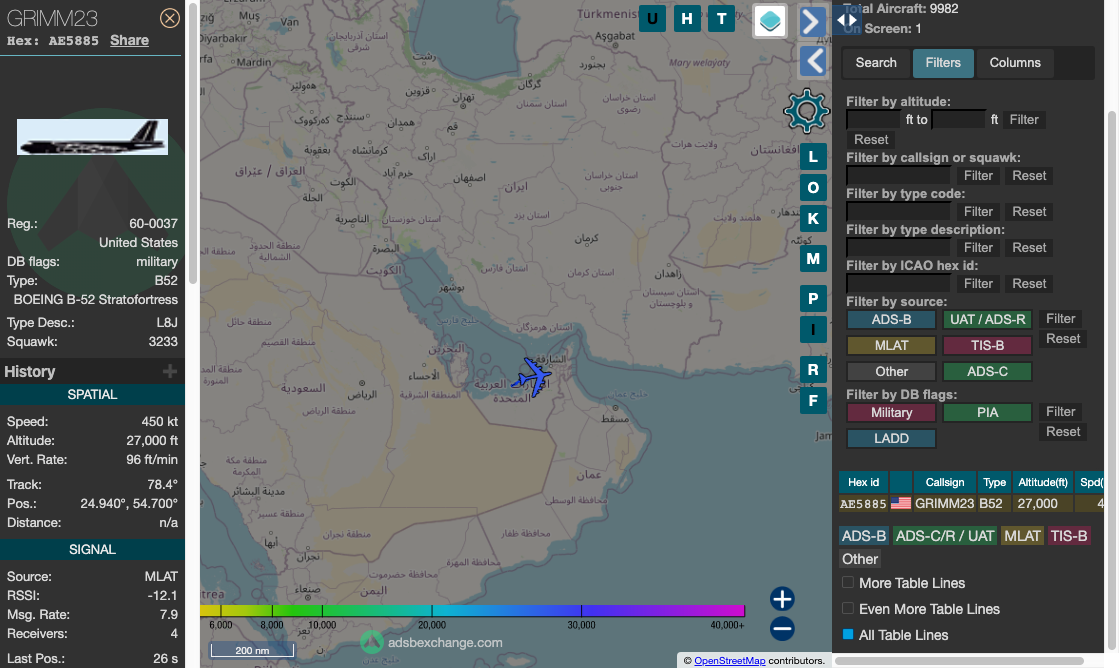Image resolution: width=1119 pixels, height=668 pixels.
Task: Open the map layer switcher icon
Action: 769,21
